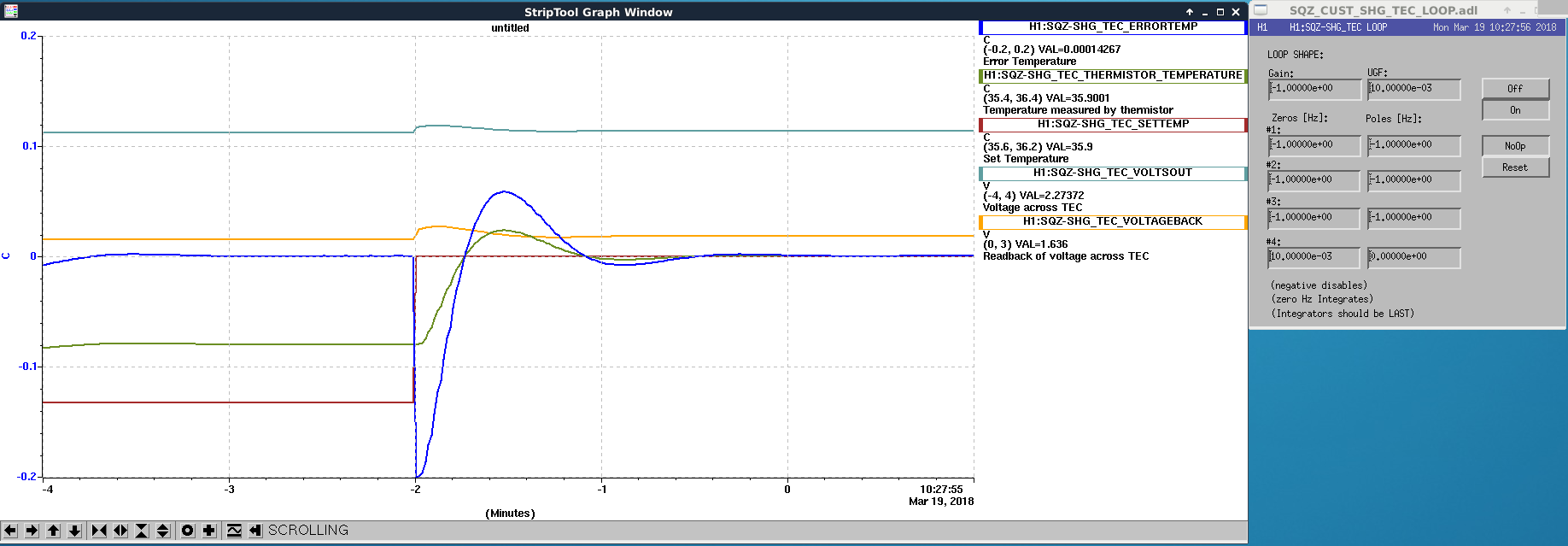Click the '(Integrators should be LAST)' note
The width and height of the screenshot is (1568, 546).
pyautogui.click(x=1343, y=314)
